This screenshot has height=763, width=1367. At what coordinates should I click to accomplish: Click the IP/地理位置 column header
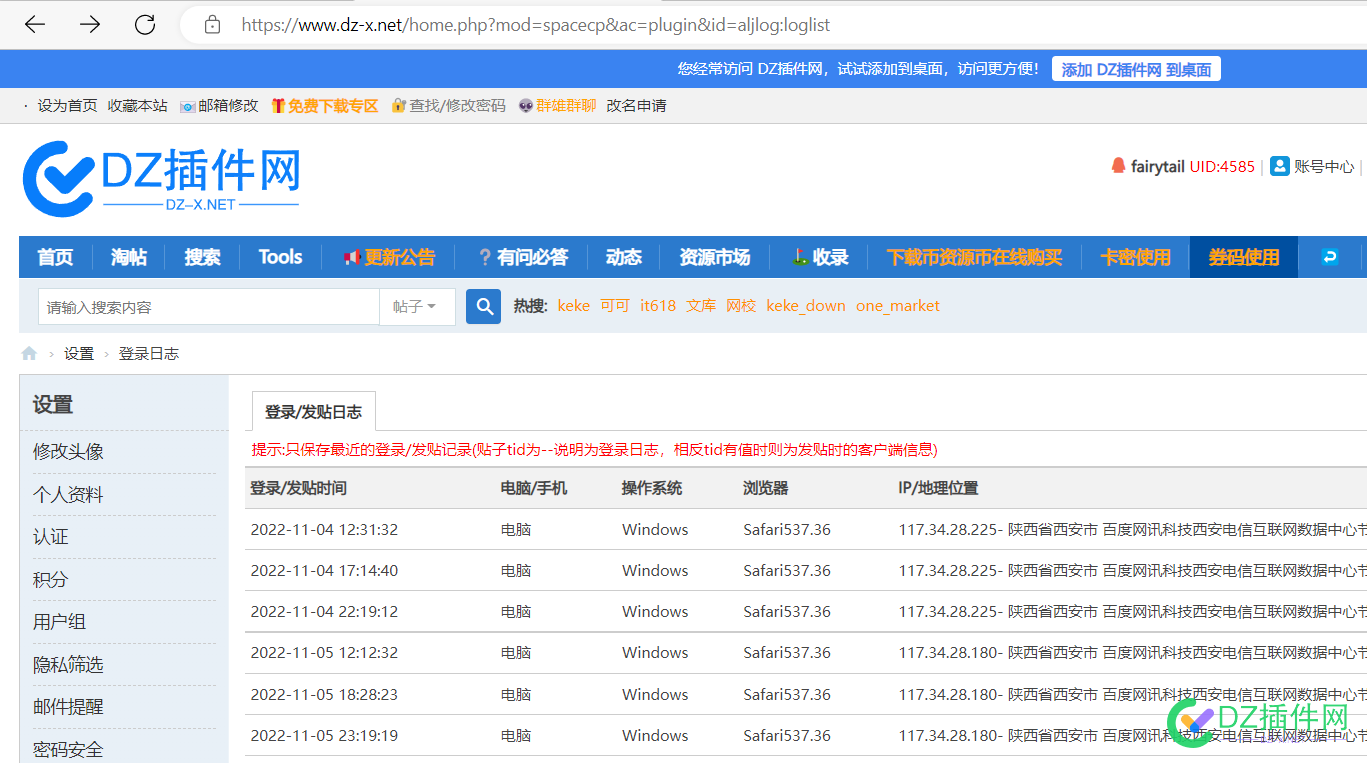point(938,488)
